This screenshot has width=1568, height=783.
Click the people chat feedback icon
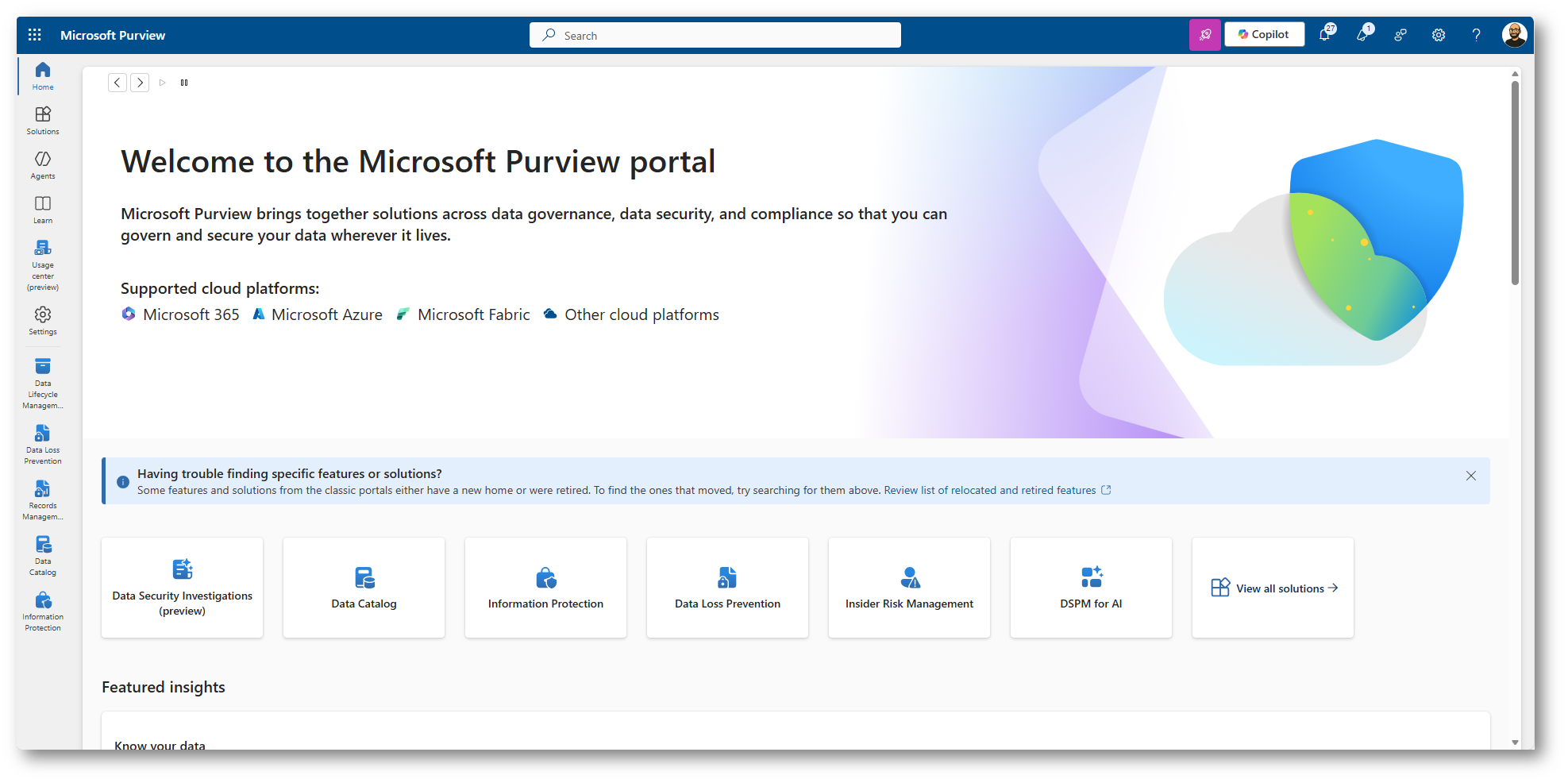tap(1400, 35)
